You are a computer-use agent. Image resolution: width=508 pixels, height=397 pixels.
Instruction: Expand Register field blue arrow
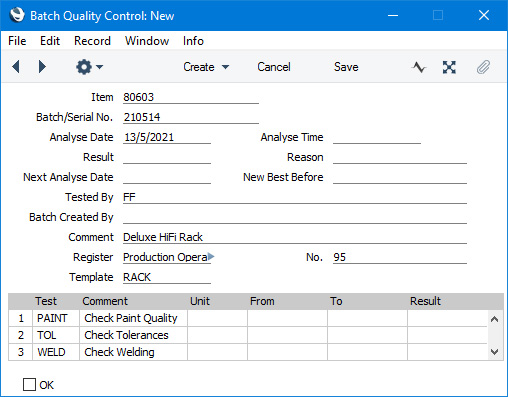pyautogui.click(x=211, y=257)
